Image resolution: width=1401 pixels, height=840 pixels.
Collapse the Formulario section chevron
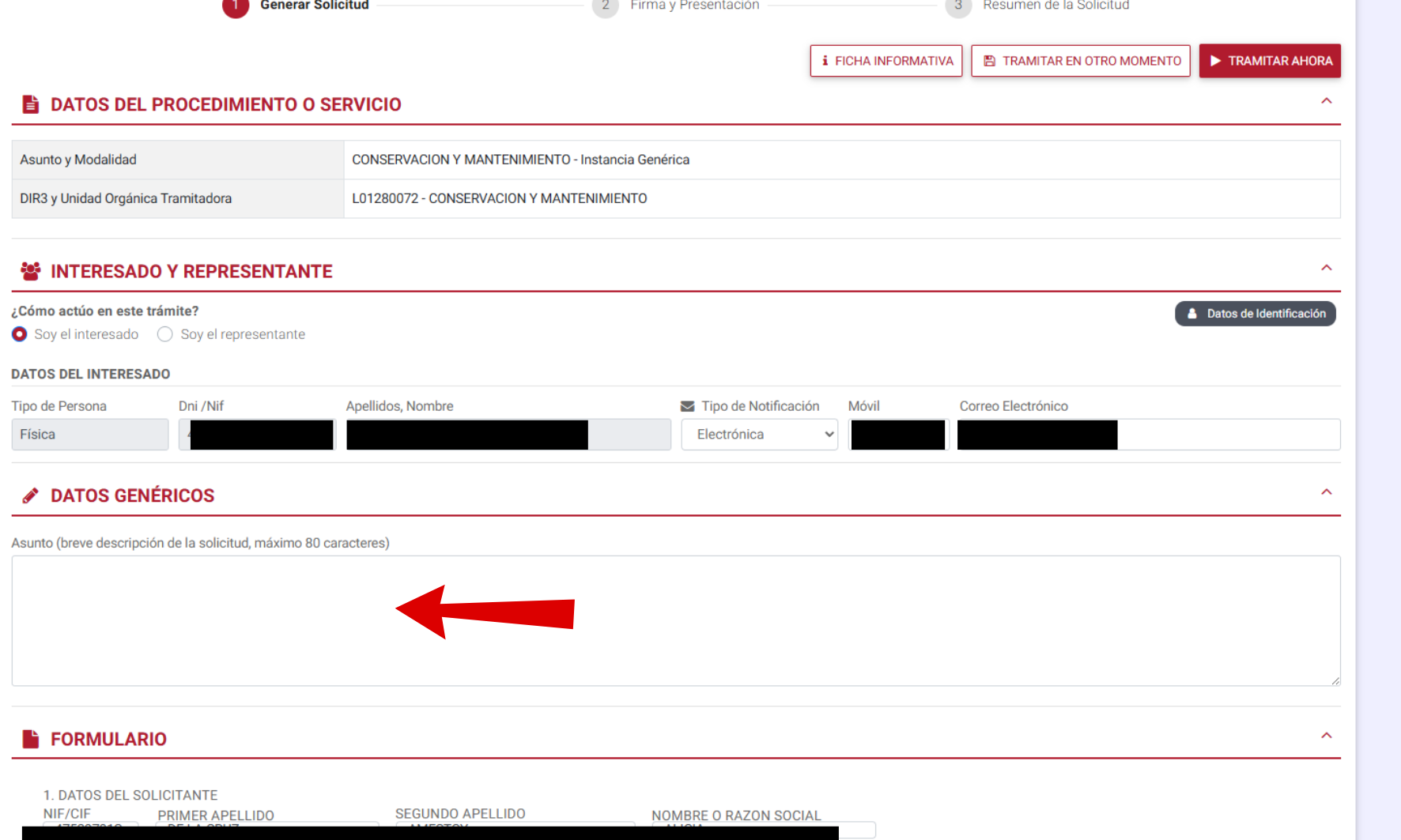click(1326, 736)
